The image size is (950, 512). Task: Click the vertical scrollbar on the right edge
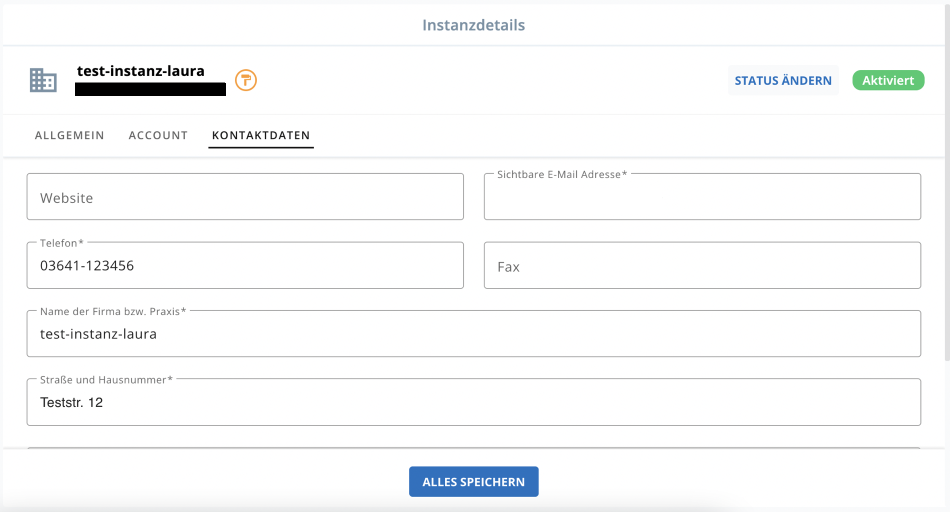[x=946, y=200]
